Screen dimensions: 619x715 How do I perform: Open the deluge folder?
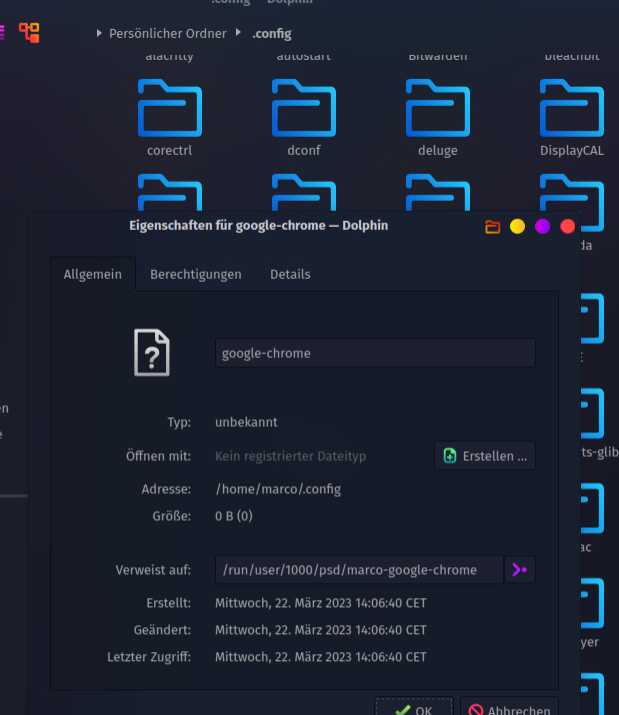coord(437,118)
